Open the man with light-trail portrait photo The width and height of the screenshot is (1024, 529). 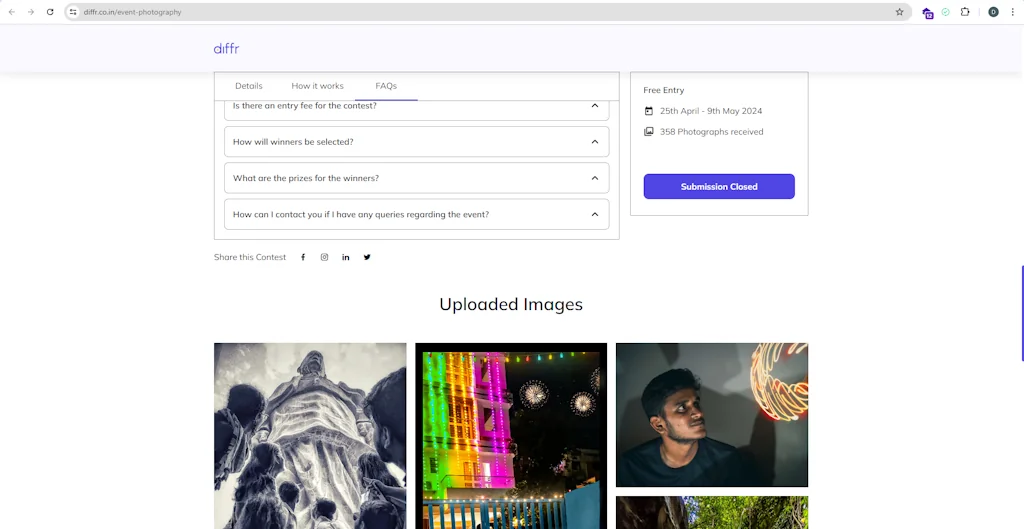[712, 415]
